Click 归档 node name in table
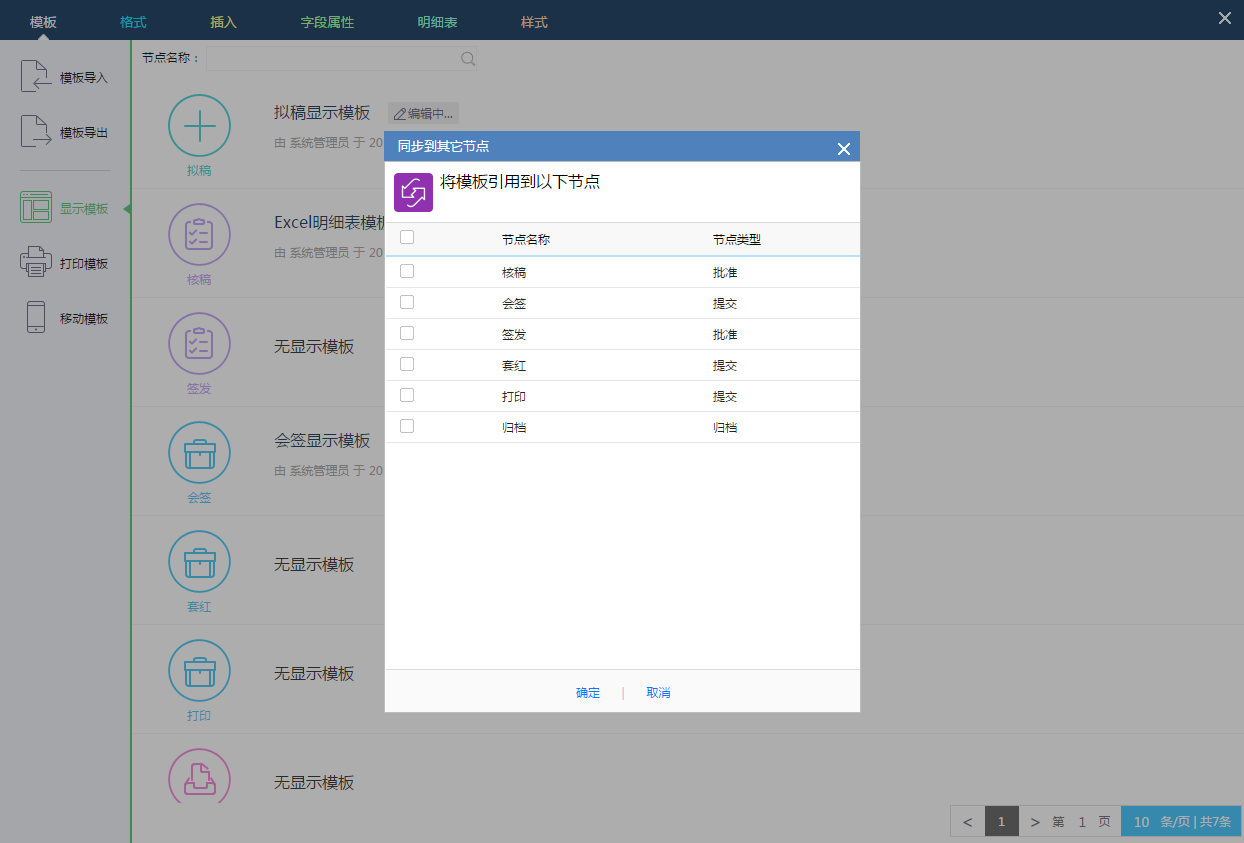The width and height of the screenshot is (1244, 843). [514, 428]
